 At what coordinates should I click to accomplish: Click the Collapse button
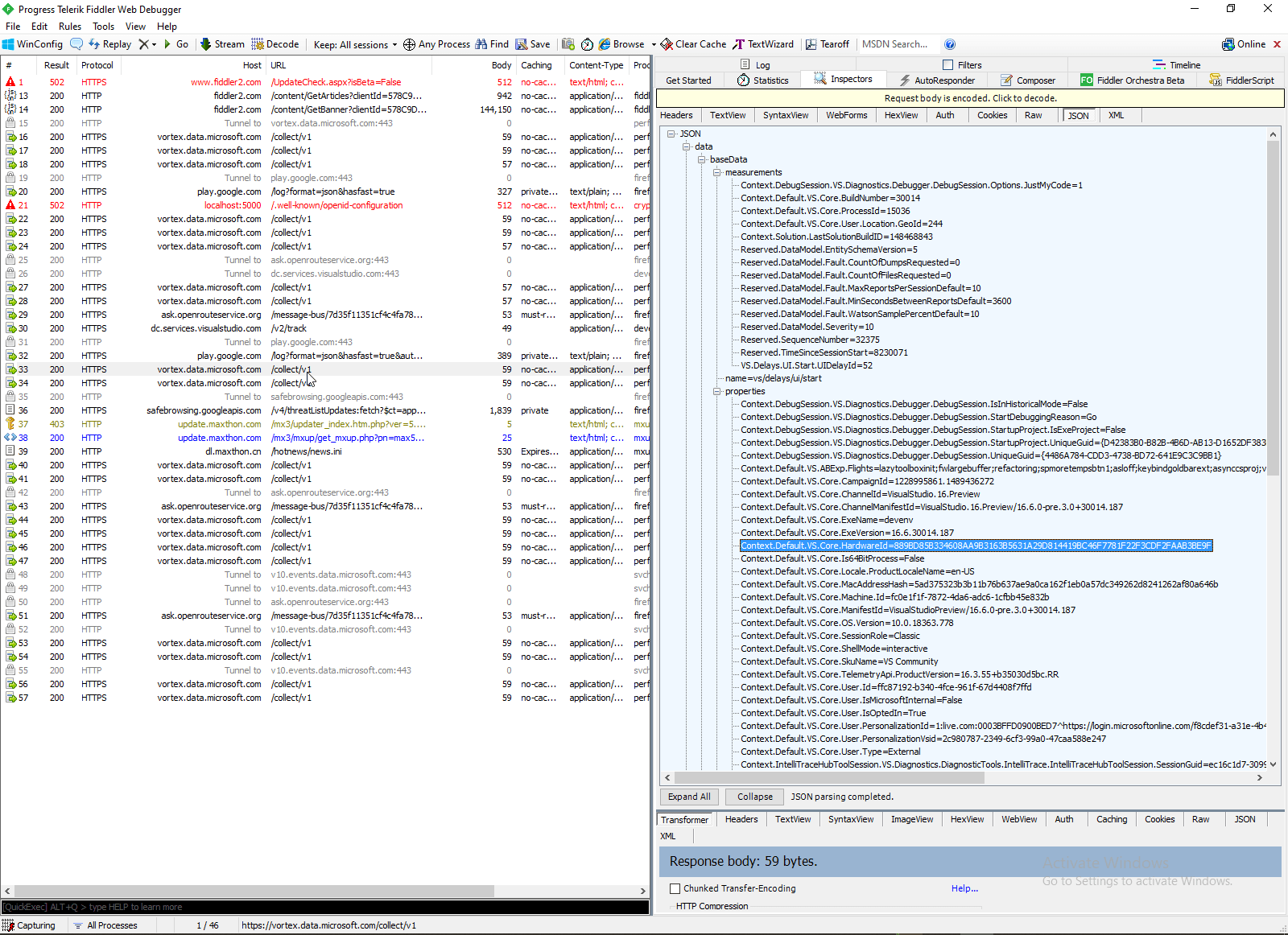click(755, 797)
